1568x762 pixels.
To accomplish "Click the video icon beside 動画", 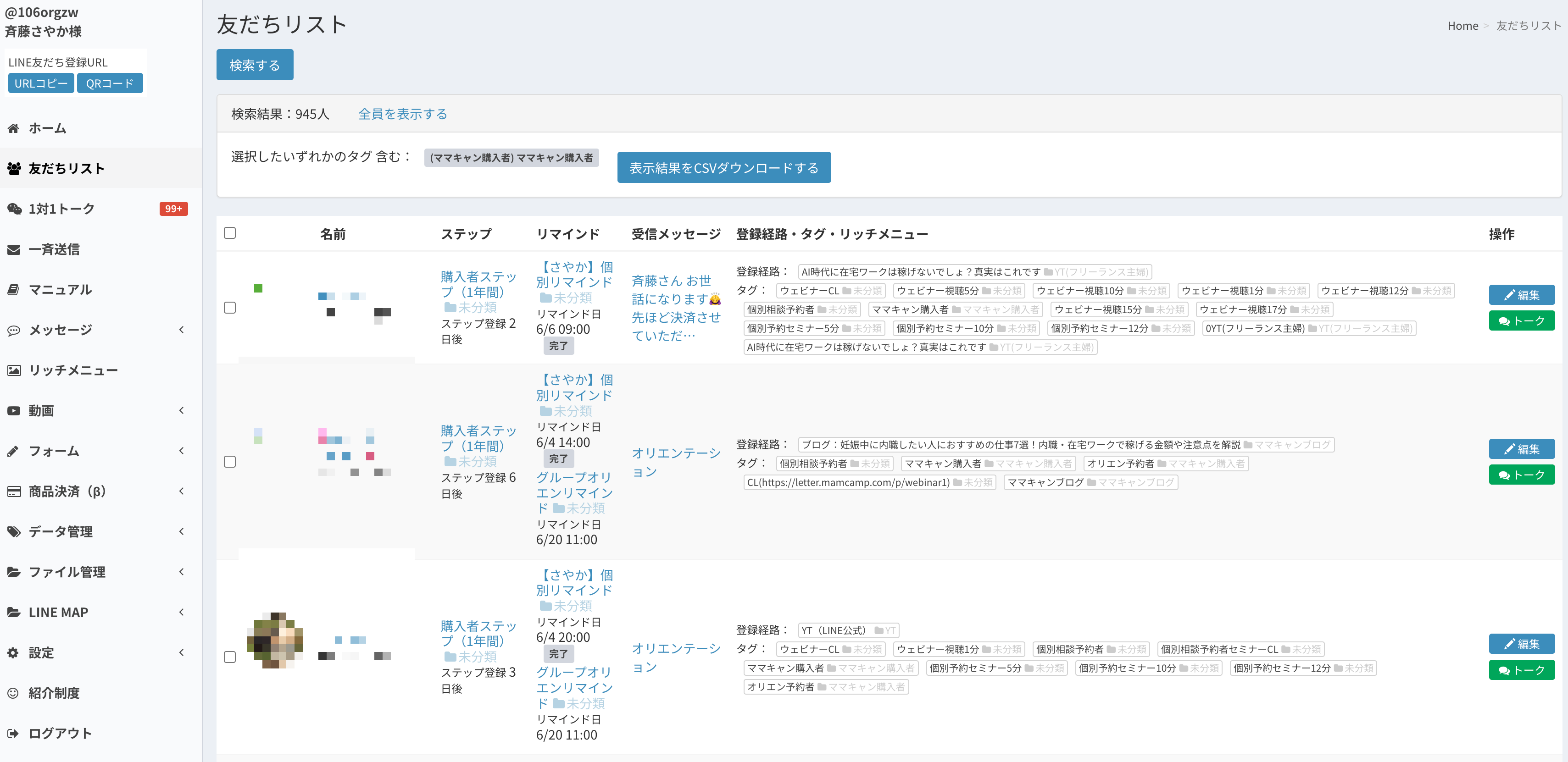I will [x=13, y=410].
